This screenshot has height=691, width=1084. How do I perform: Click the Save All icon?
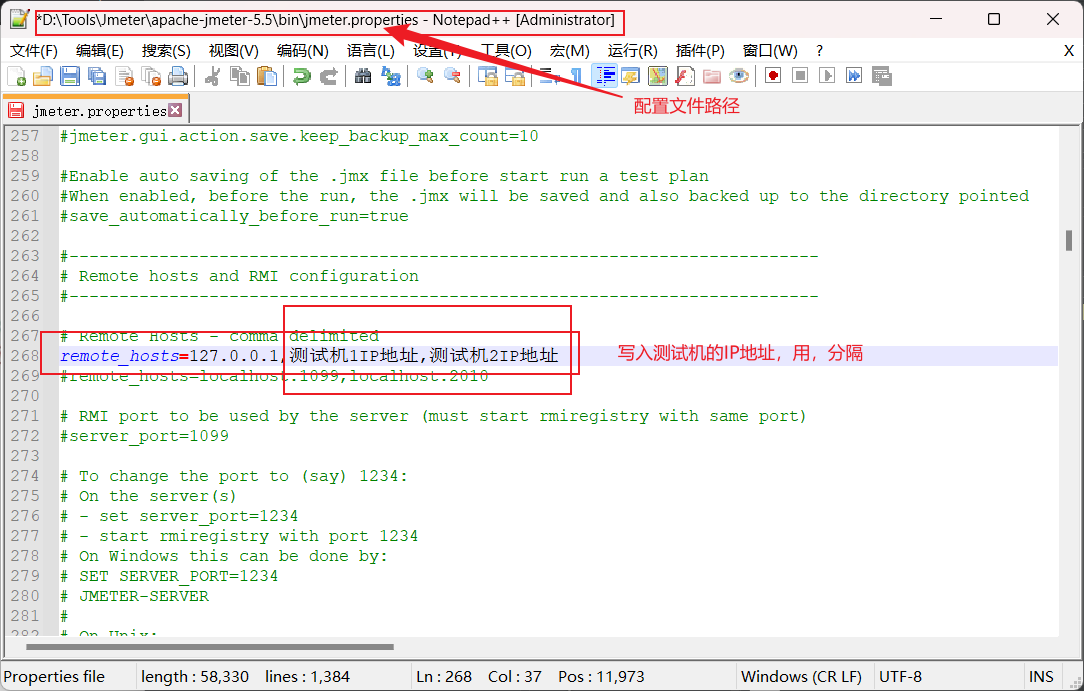click(x=97, y=76)
